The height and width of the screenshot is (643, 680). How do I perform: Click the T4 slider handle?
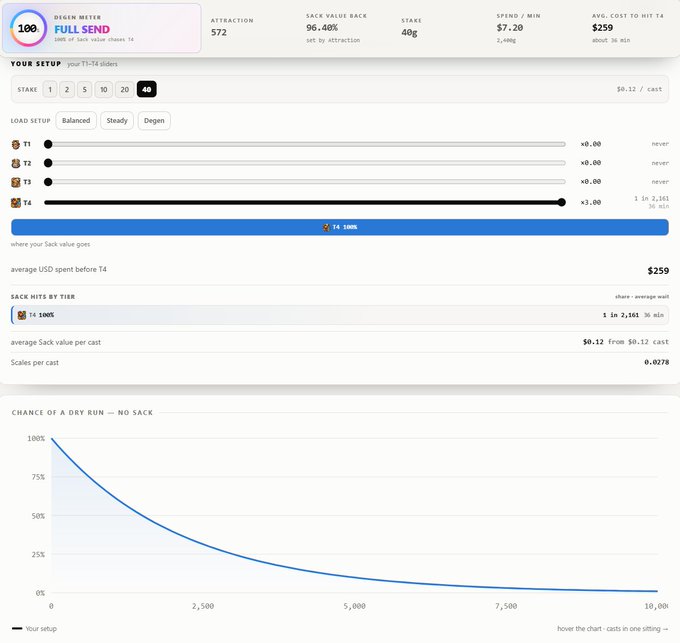coord(562,202)
